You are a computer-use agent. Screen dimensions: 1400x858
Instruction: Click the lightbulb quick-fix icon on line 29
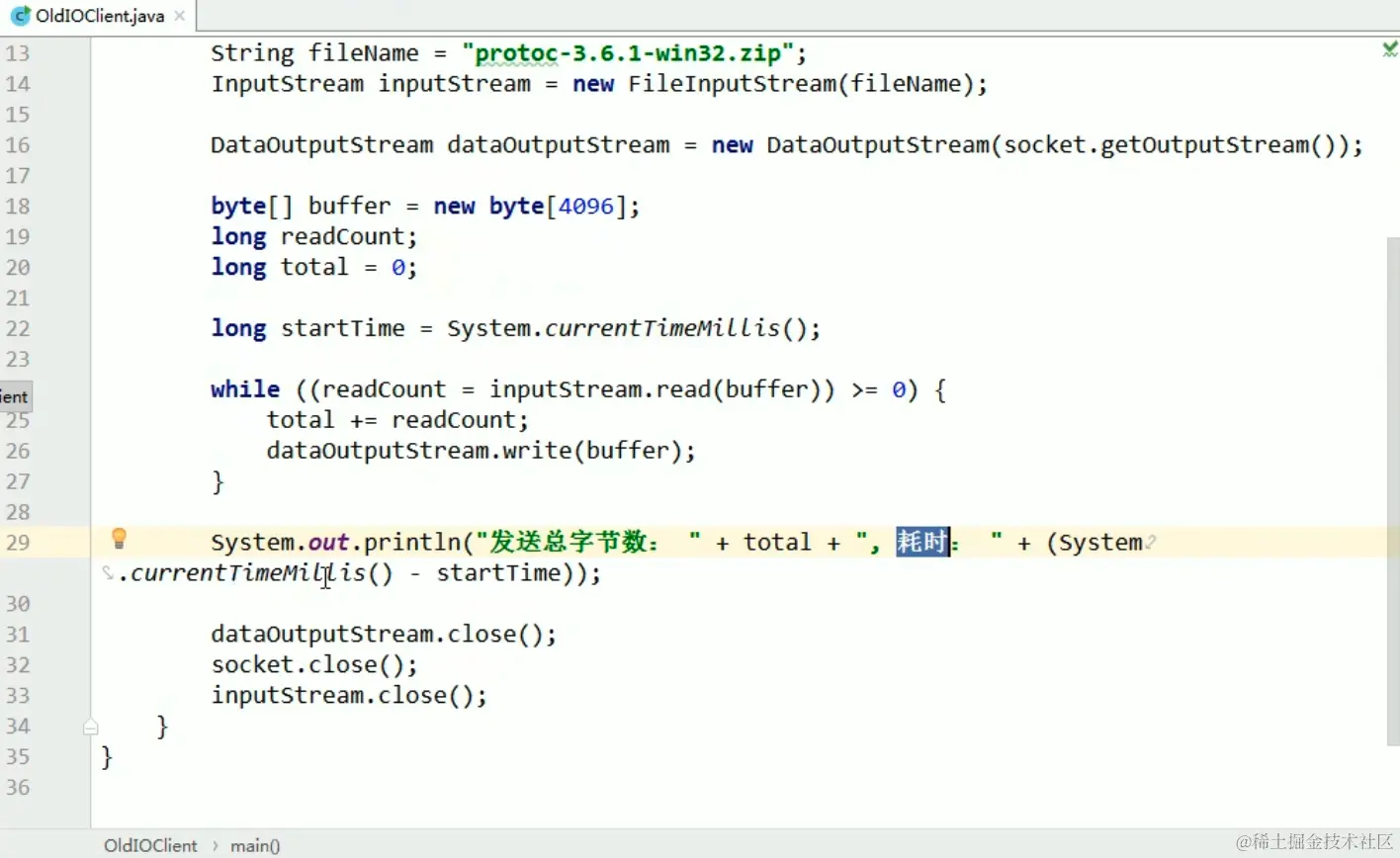click(119, 539)
